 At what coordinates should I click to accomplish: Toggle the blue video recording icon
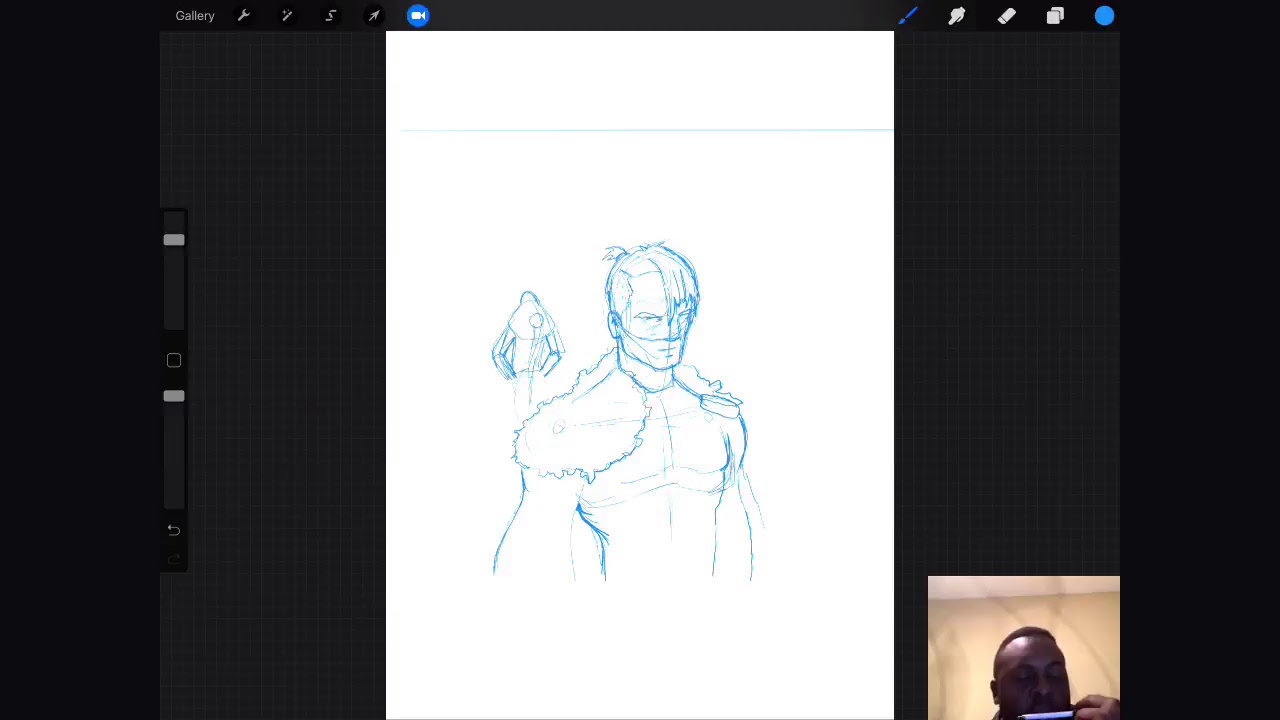click(418, 15)
